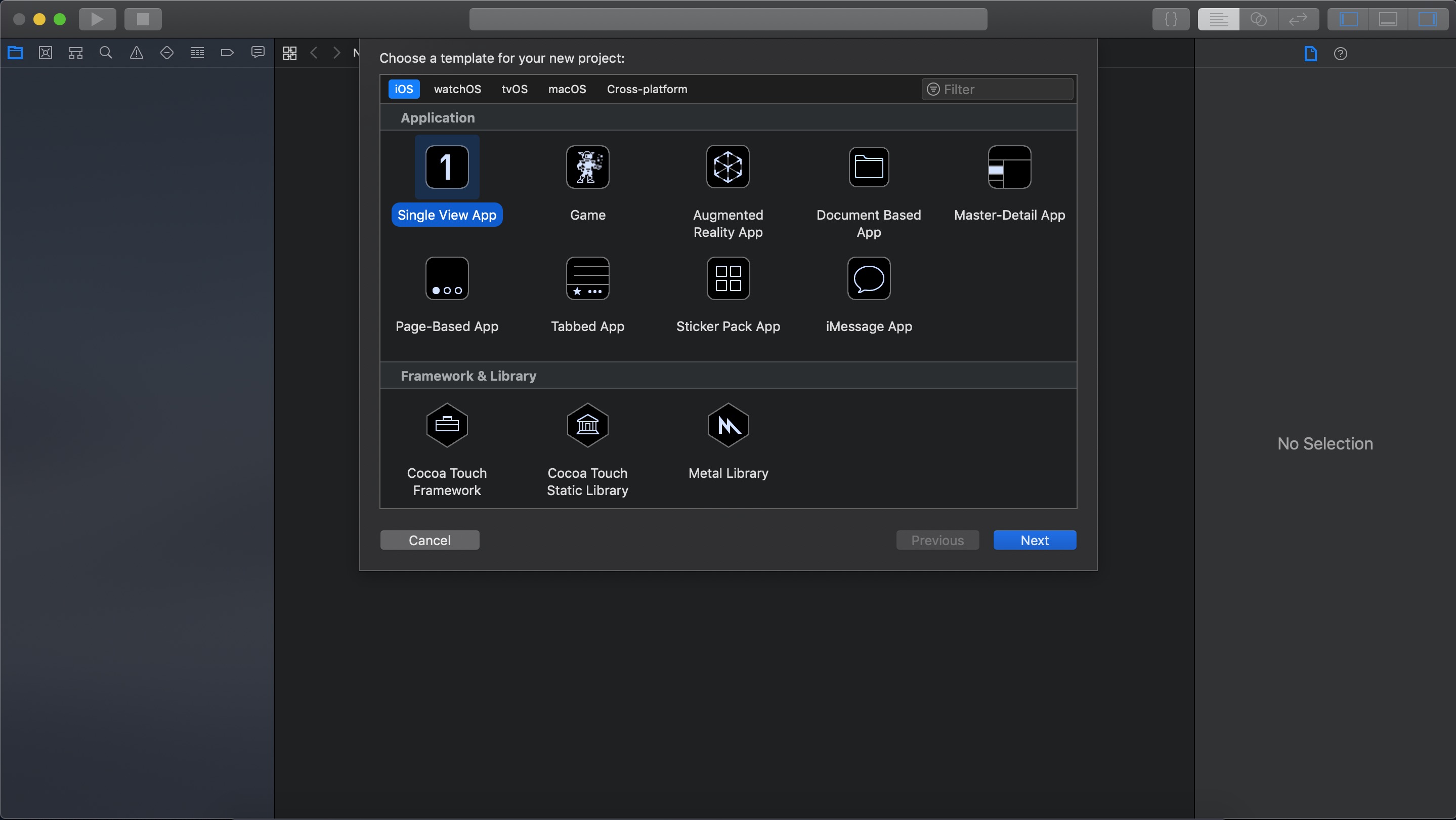The image size is (1456, 820).
Task: Click the Run play button
Action: [97, 19]
